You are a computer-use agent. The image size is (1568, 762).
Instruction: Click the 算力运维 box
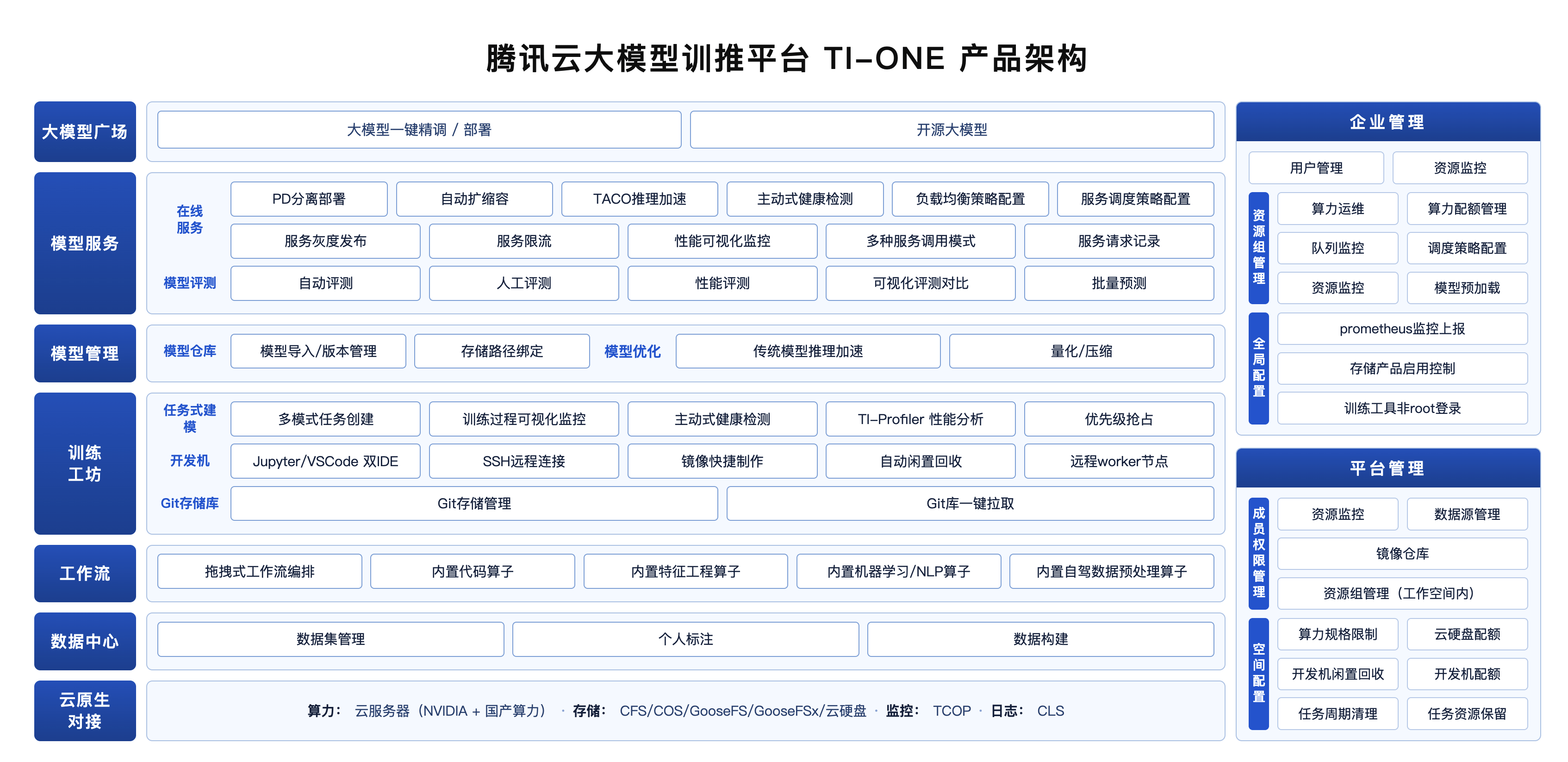point(1338,209)
